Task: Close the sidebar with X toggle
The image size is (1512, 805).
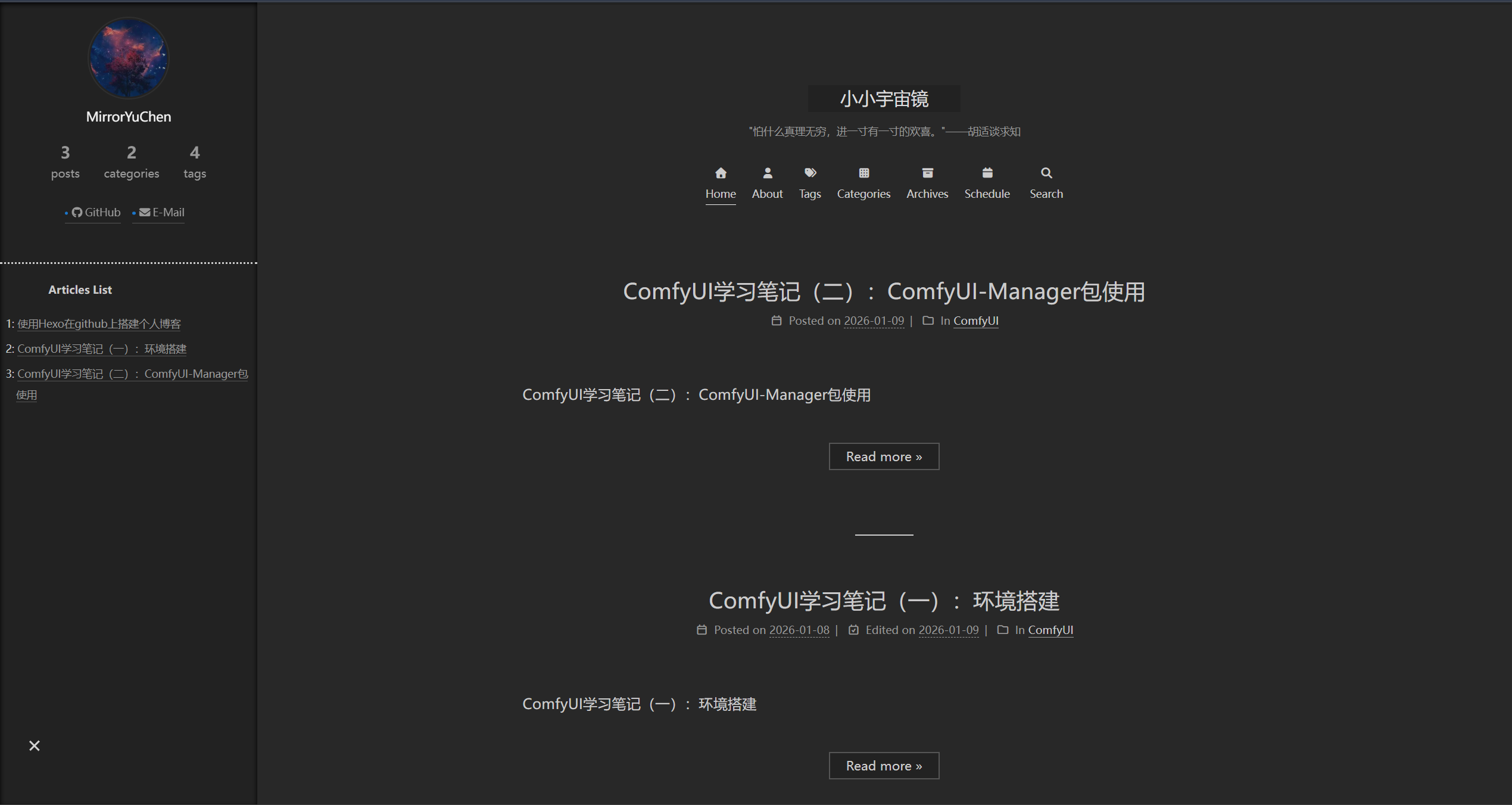Action: [x=35, y=746]
